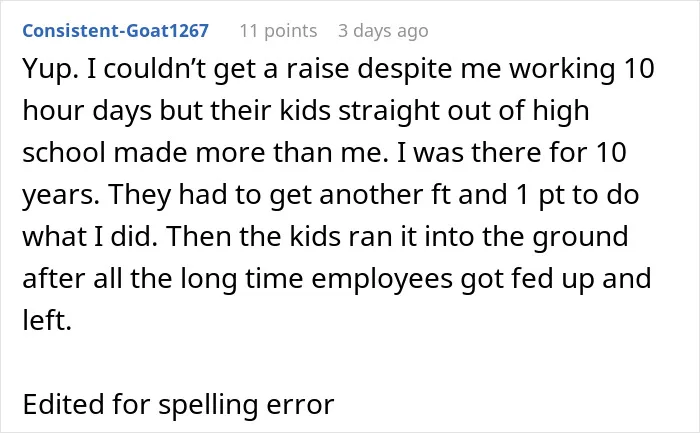This screenshot has height=433, width=700.
Task: Click the word Yup in the comment
Action: tap(47, 70)
